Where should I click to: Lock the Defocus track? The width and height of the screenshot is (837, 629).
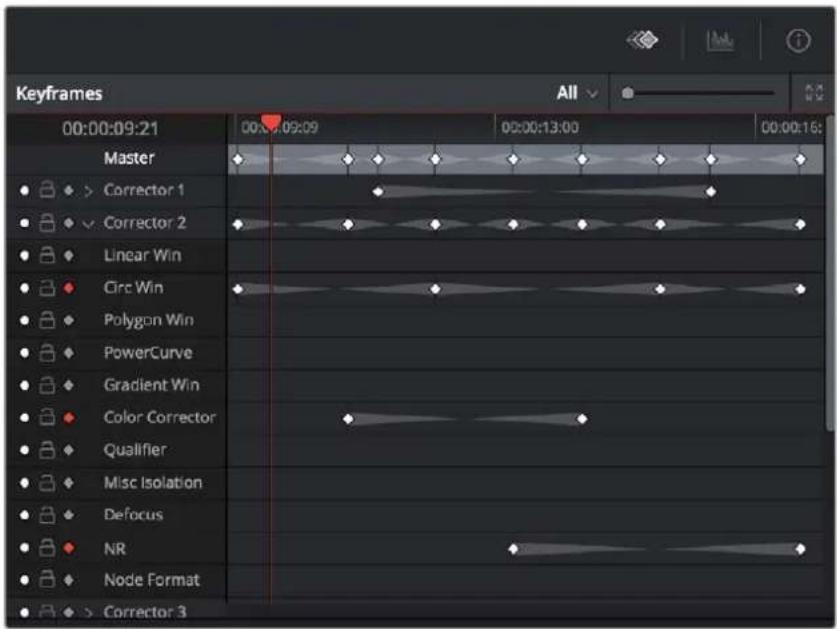47,515
